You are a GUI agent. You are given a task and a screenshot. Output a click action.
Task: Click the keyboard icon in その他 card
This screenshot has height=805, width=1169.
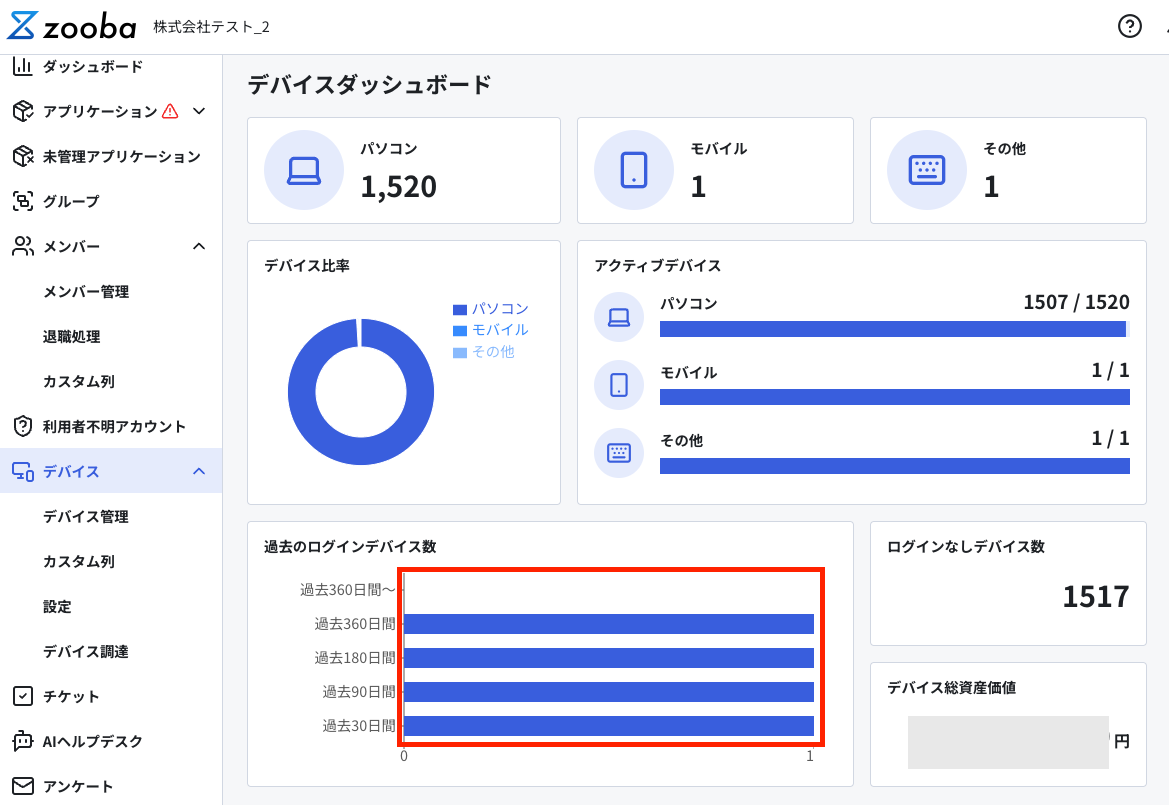(x=927, y=170)
